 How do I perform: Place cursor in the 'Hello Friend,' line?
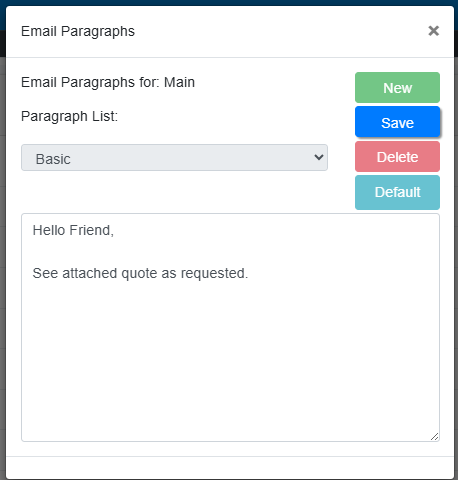point(73,230)
